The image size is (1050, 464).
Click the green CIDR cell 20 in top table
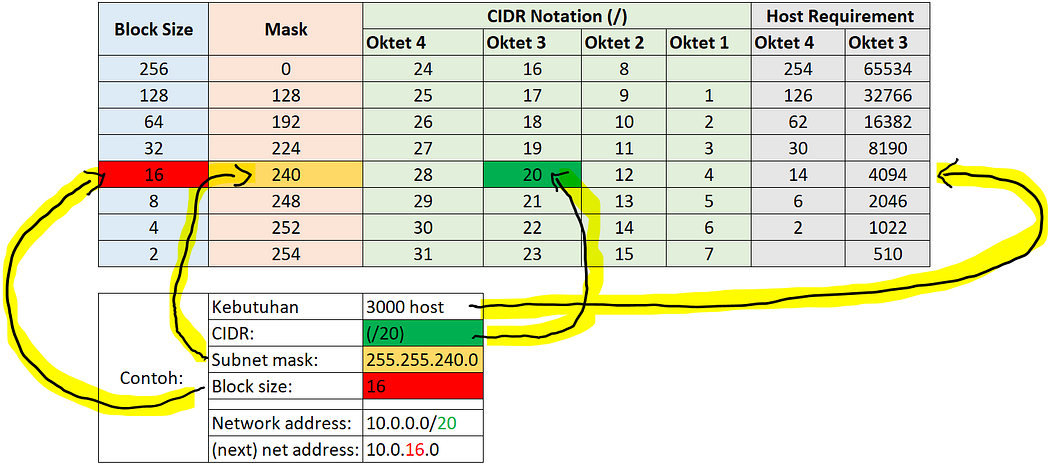point(532,174)
